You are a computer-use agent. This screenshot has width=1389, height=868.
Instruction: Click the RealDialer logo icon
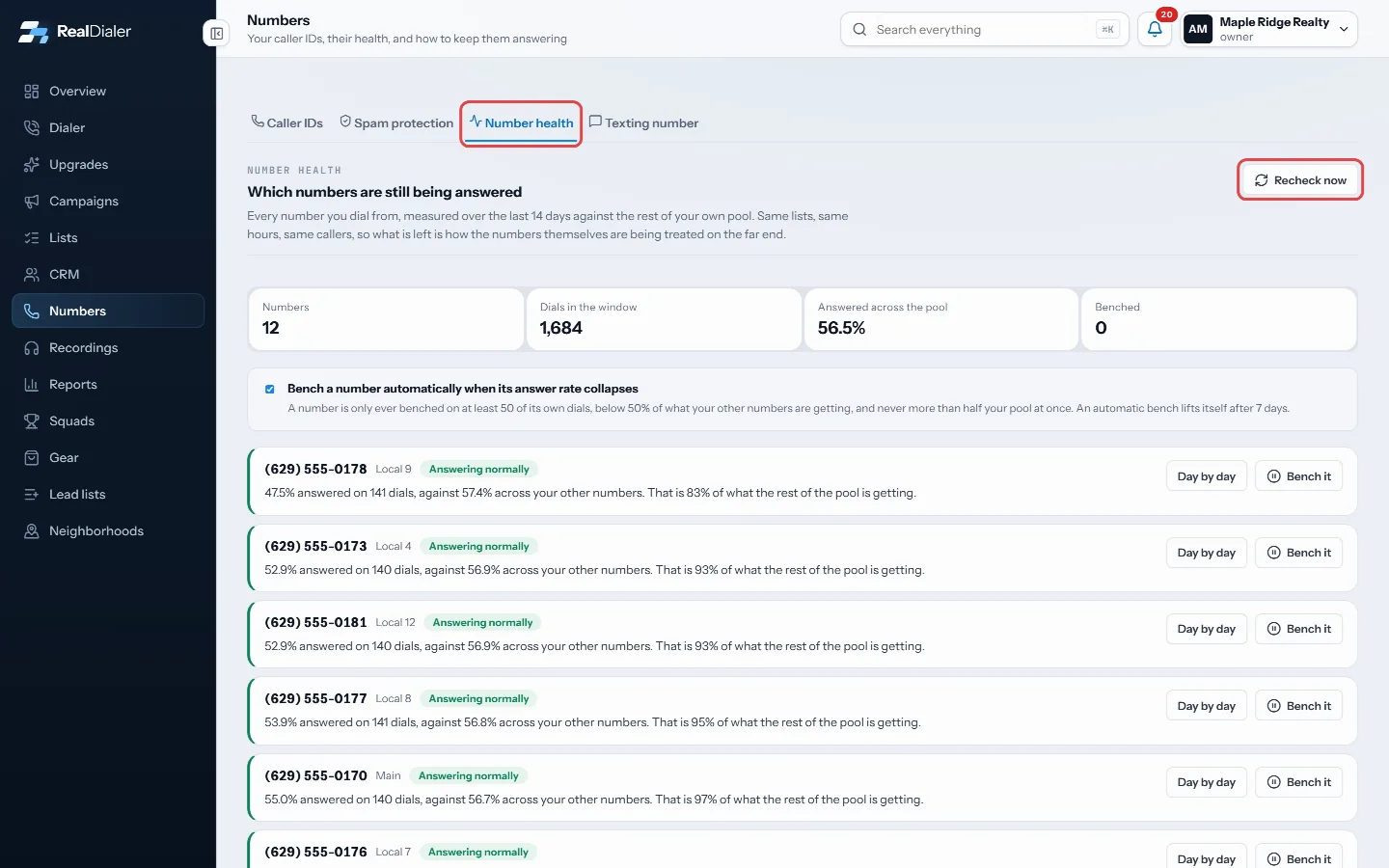[33, 32]
